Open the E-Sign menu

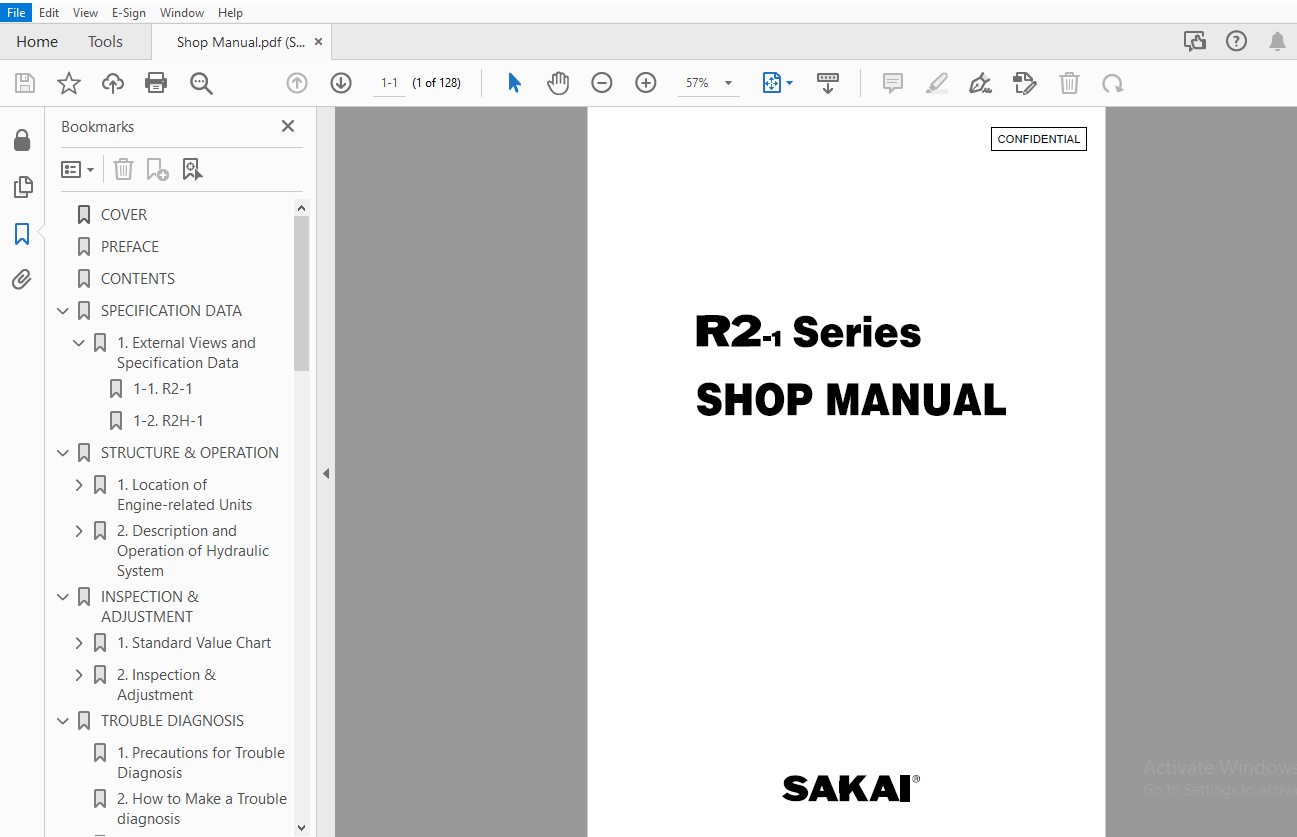point(129,12)
